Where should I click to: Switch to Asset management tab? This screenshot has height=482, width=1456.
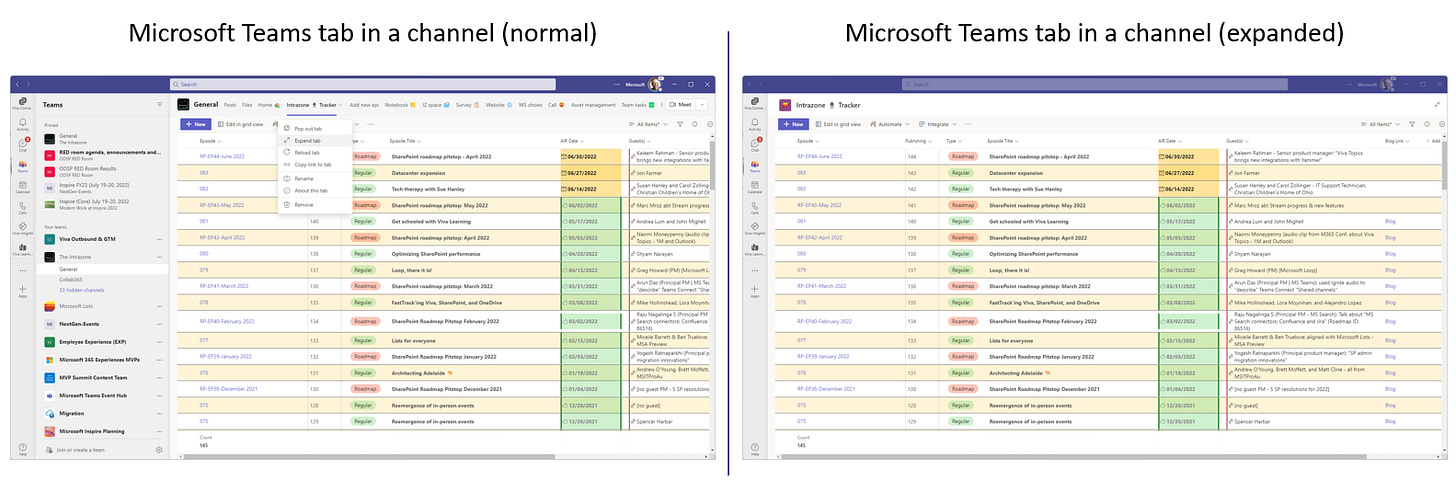pyautogui.click(x=593, y=104)
